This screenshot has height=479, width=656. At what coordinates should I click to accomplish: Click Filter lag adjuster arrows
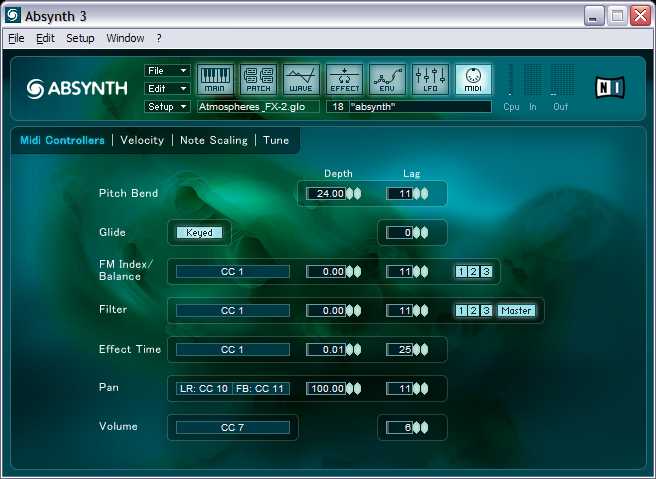tap(421, 310)
